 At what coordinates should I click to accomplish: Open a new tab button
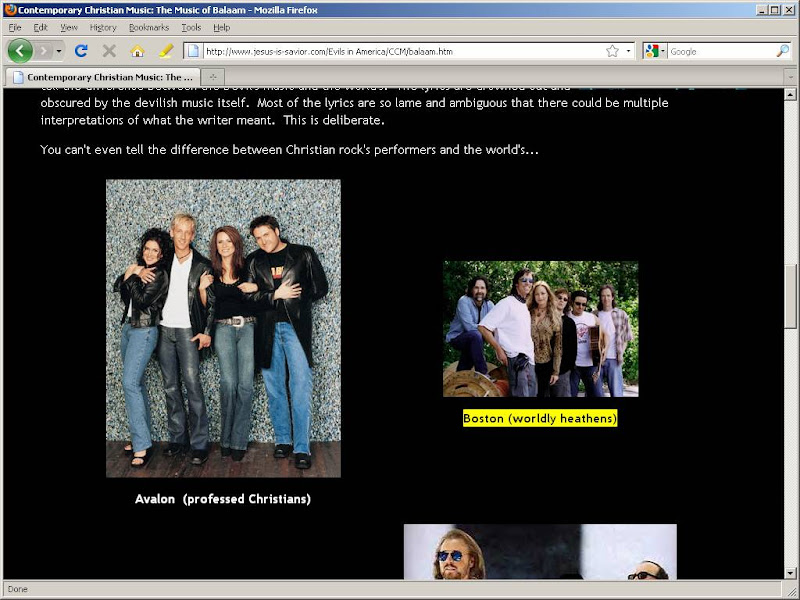click(213, 77)
